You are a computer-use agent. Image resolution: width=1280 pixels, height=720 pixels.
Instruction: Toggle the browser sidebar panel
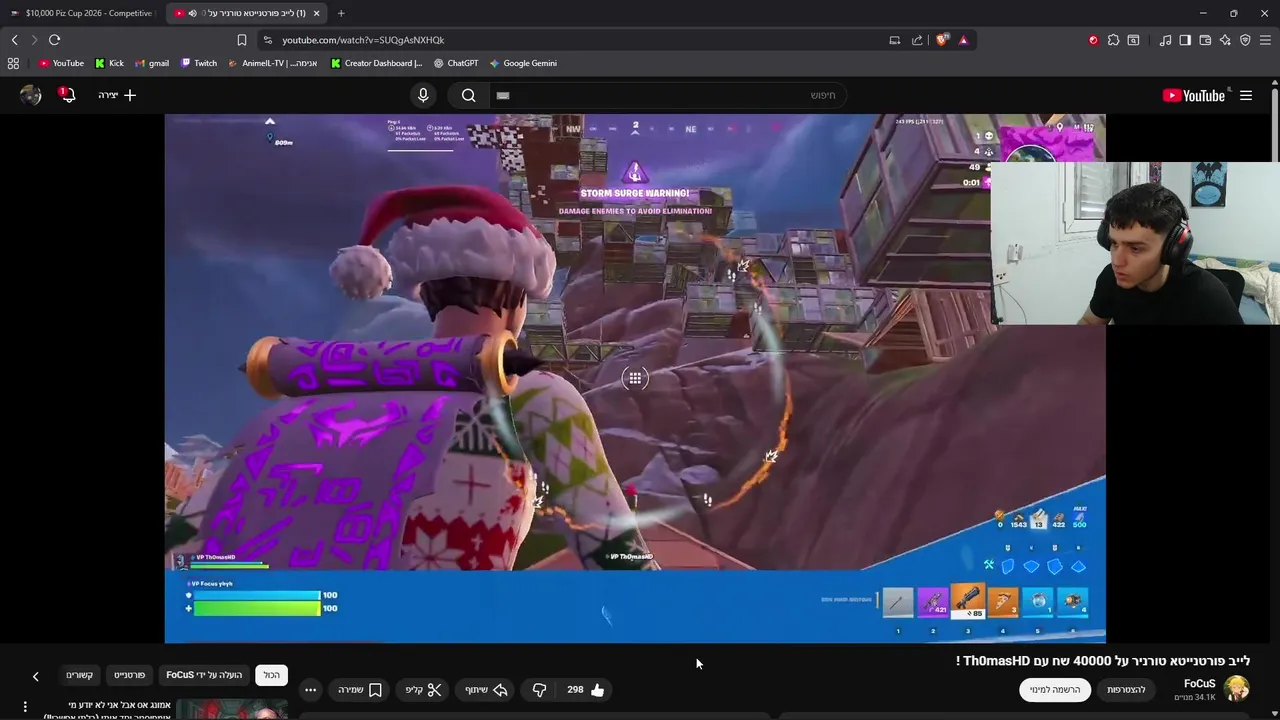pyautogui.click(x=1185, y=40)
